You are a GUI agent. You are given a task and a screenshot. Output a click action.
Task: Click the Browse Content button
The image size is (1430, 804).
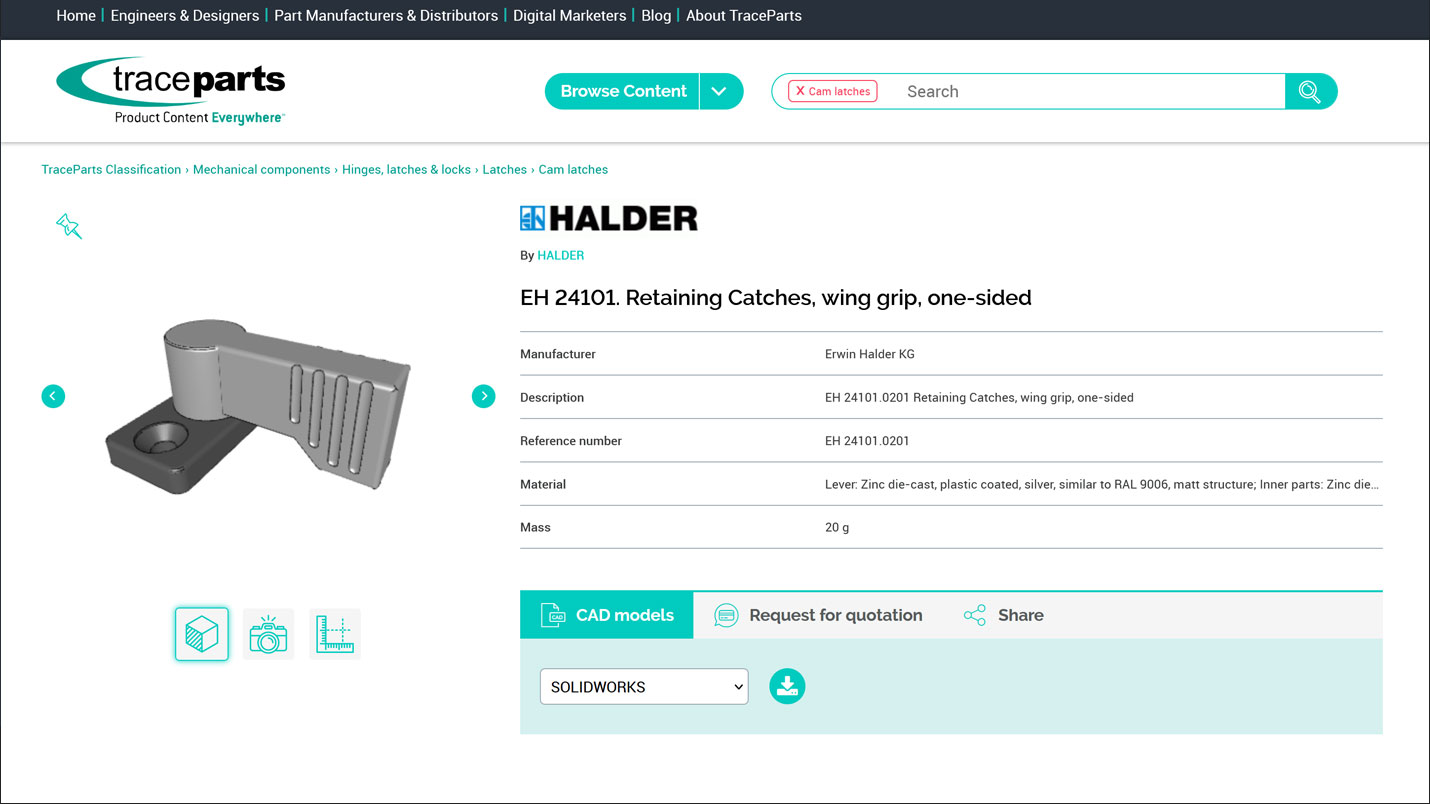(x=623, y=91)
